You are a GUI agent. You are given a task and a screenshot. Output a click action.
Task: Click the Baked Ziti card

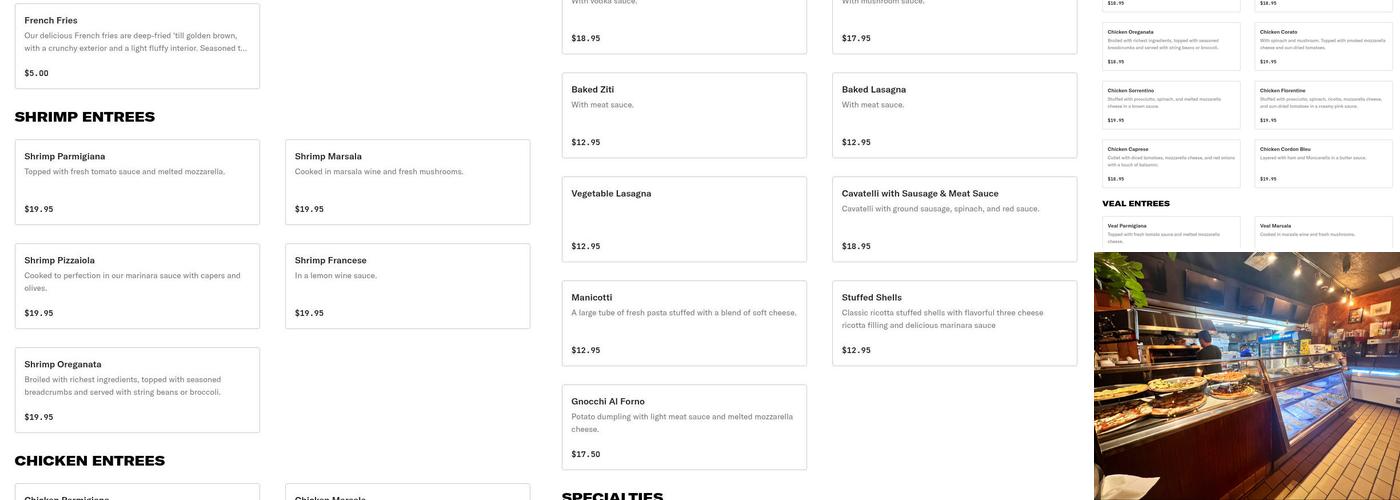[x=684, y=115]
